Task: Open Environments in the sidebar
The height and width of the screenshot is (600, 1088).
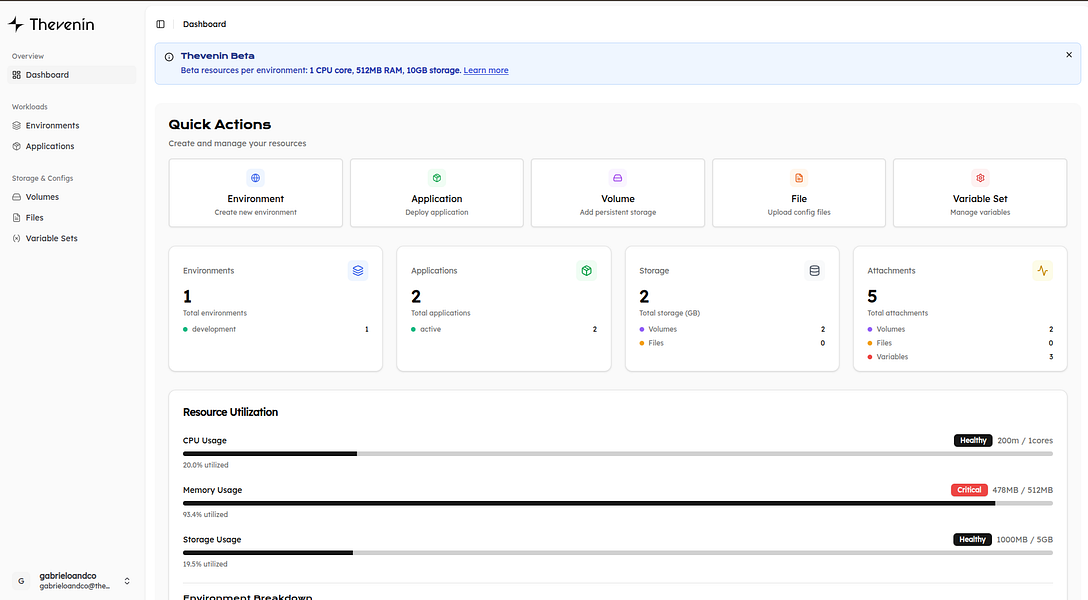Action: point(71,126)
